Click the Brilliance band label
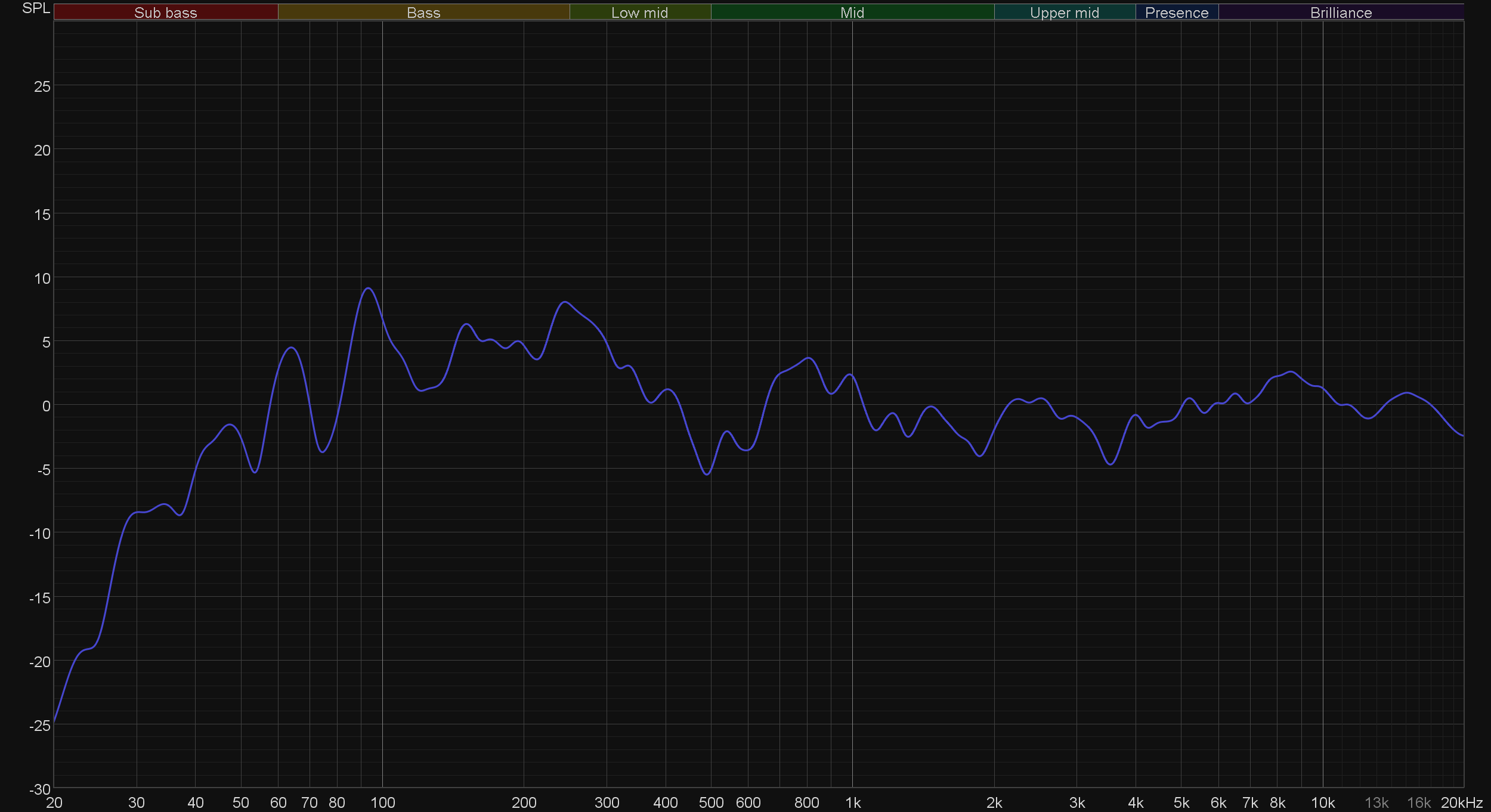 (x=1341, y=13)
